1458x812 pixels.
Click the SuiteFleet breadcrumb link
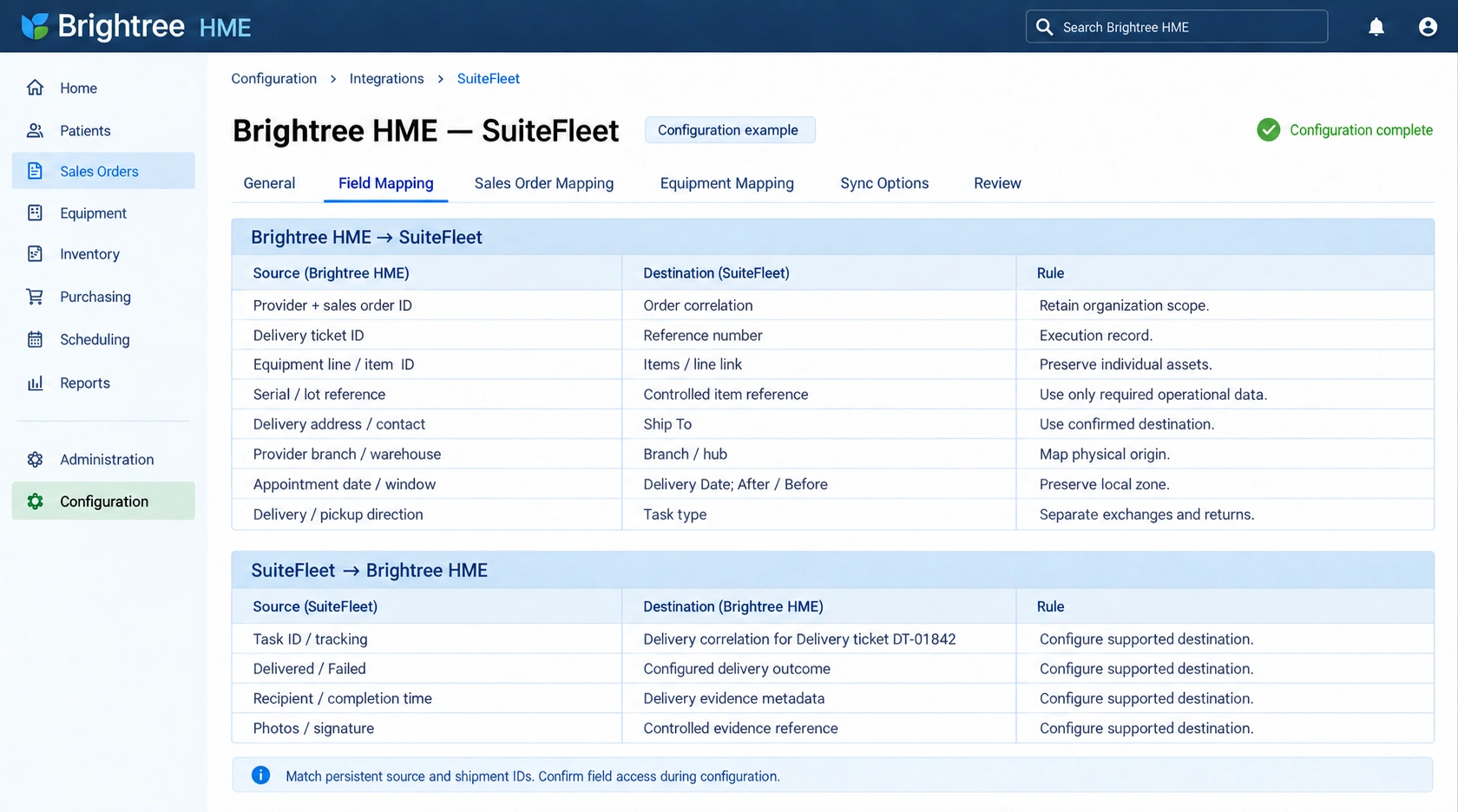coord(489,78)
